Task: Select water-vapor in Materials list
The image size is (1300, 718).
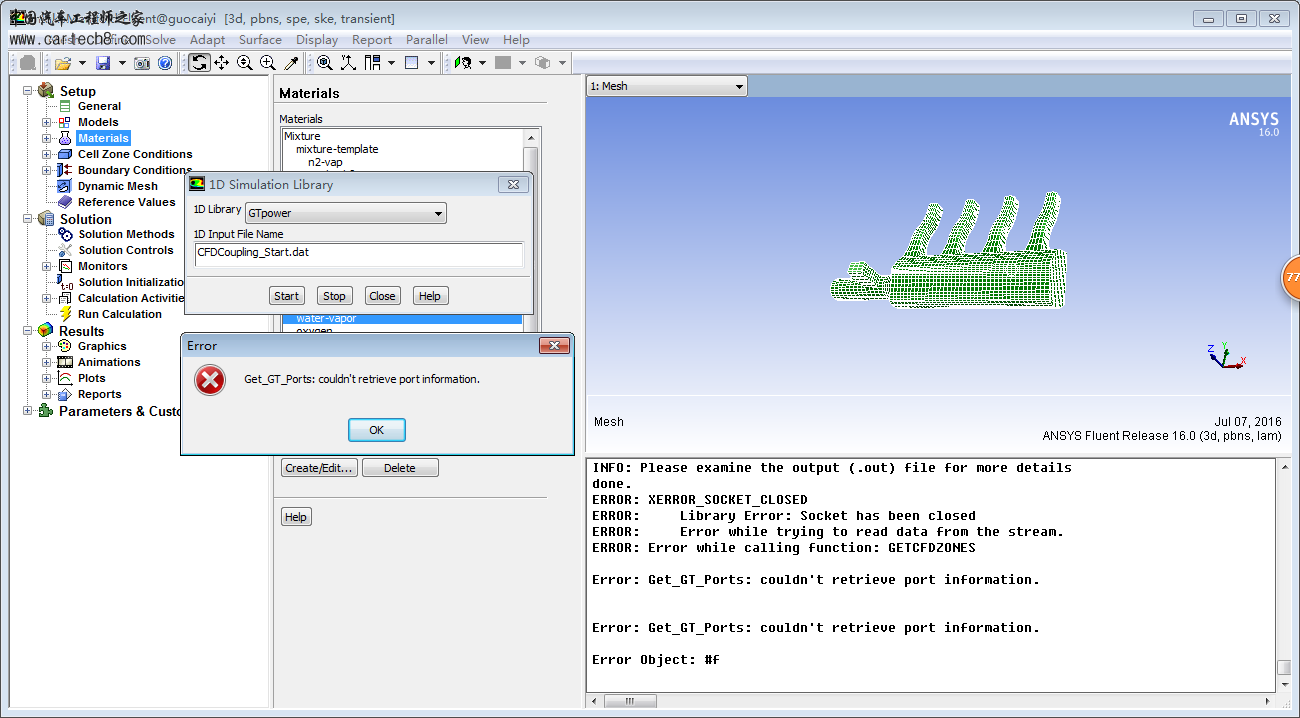Action: coord(402,319)
